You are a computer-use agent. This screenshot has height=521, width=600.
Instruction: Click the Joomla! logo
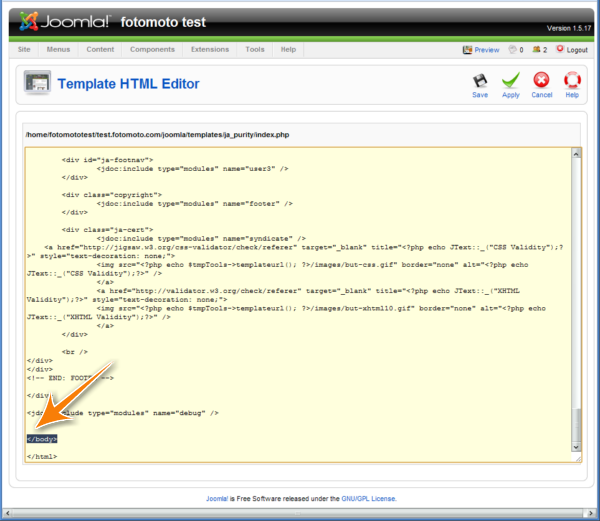(64, 21)
